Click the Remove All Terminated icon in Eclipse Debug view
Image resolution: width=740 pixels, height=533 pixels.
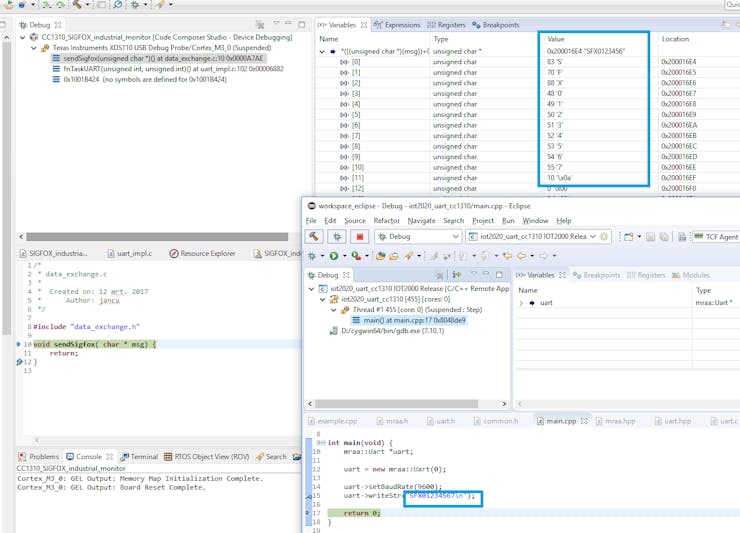click(x=439, y=275)
